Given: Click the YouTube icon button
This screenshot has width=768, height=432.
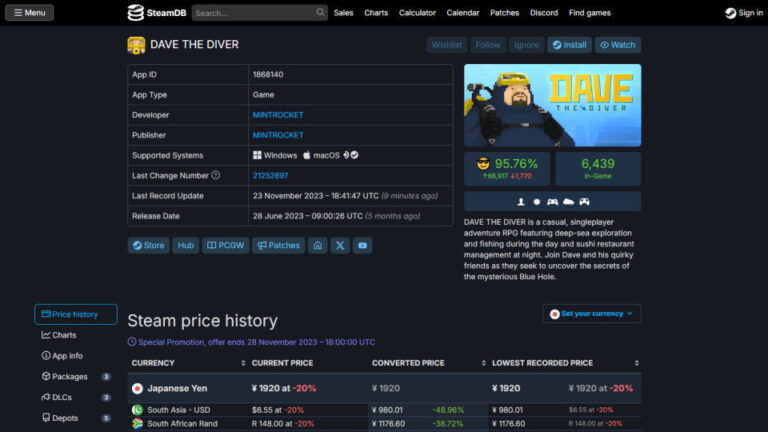Looking at the screenshot, I should (362, 245).
